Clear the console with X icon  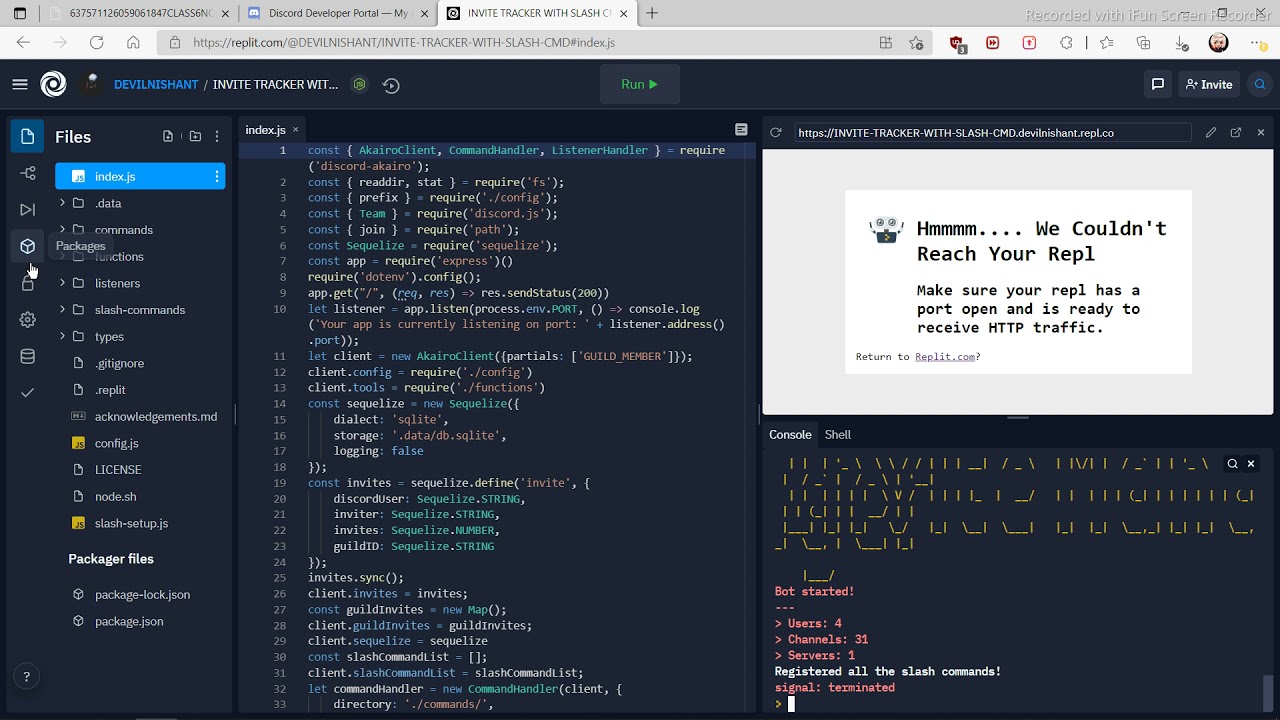click(1251, 464)
